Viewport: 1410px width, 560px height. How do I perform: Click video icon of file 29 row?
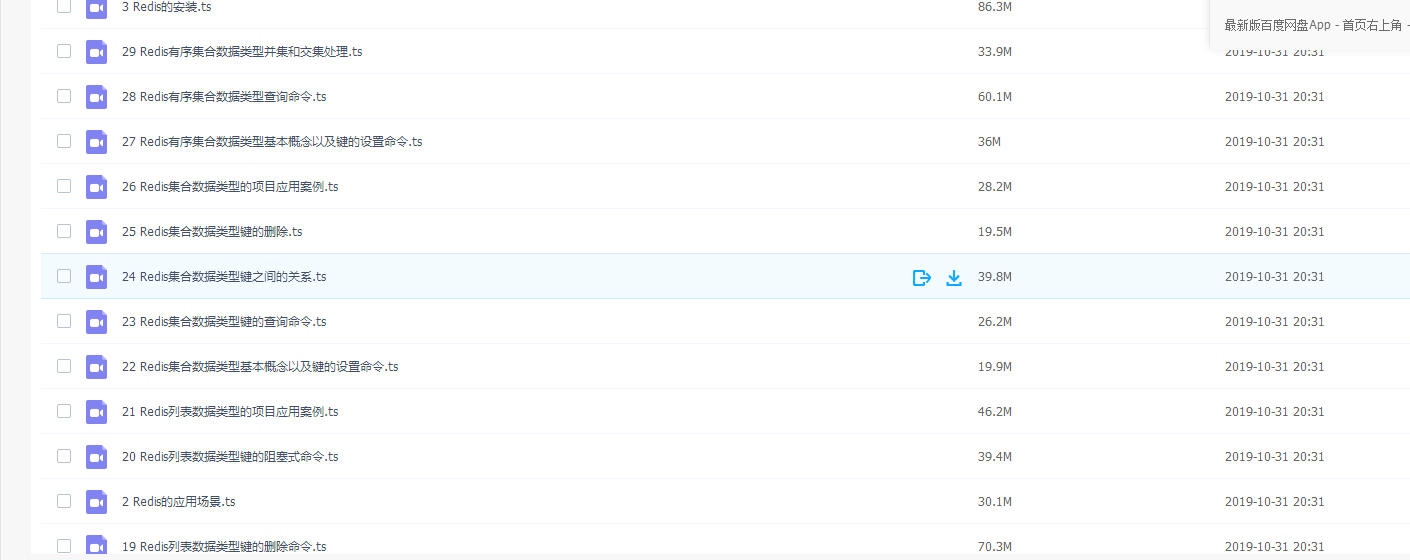(96, 52)
